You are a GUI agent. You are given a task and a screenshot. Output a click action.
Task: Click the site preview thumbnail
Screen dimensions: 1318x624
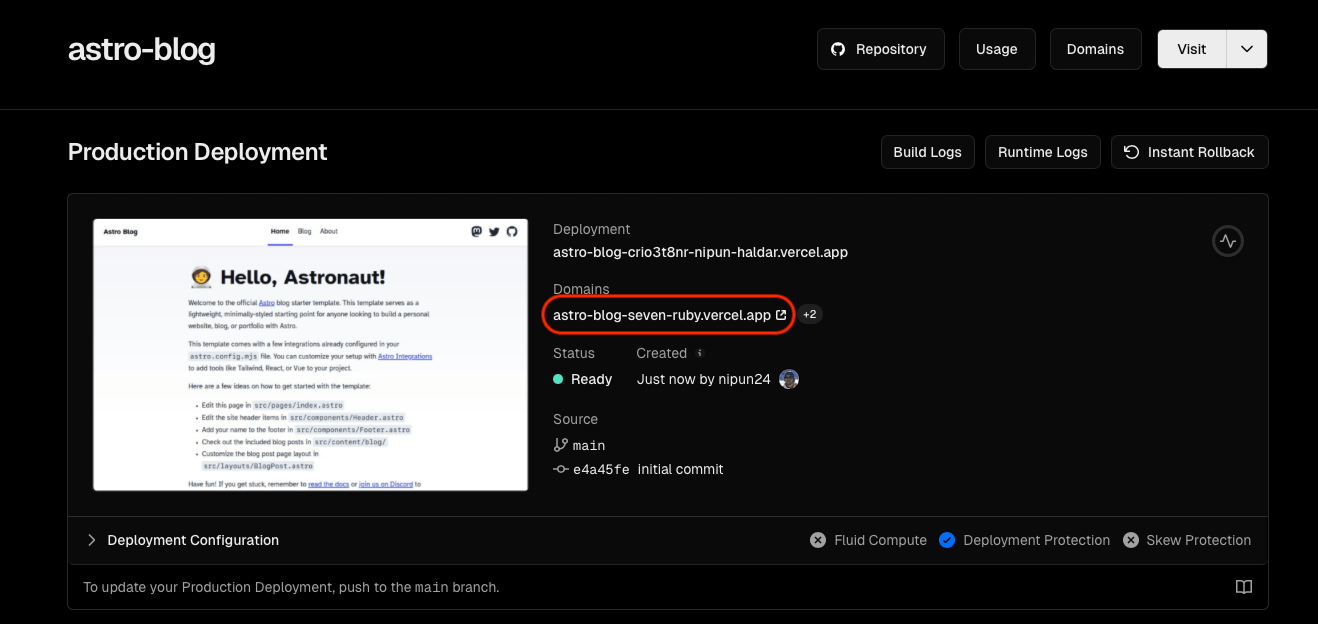pyautogui.click(x=310, y=355)
